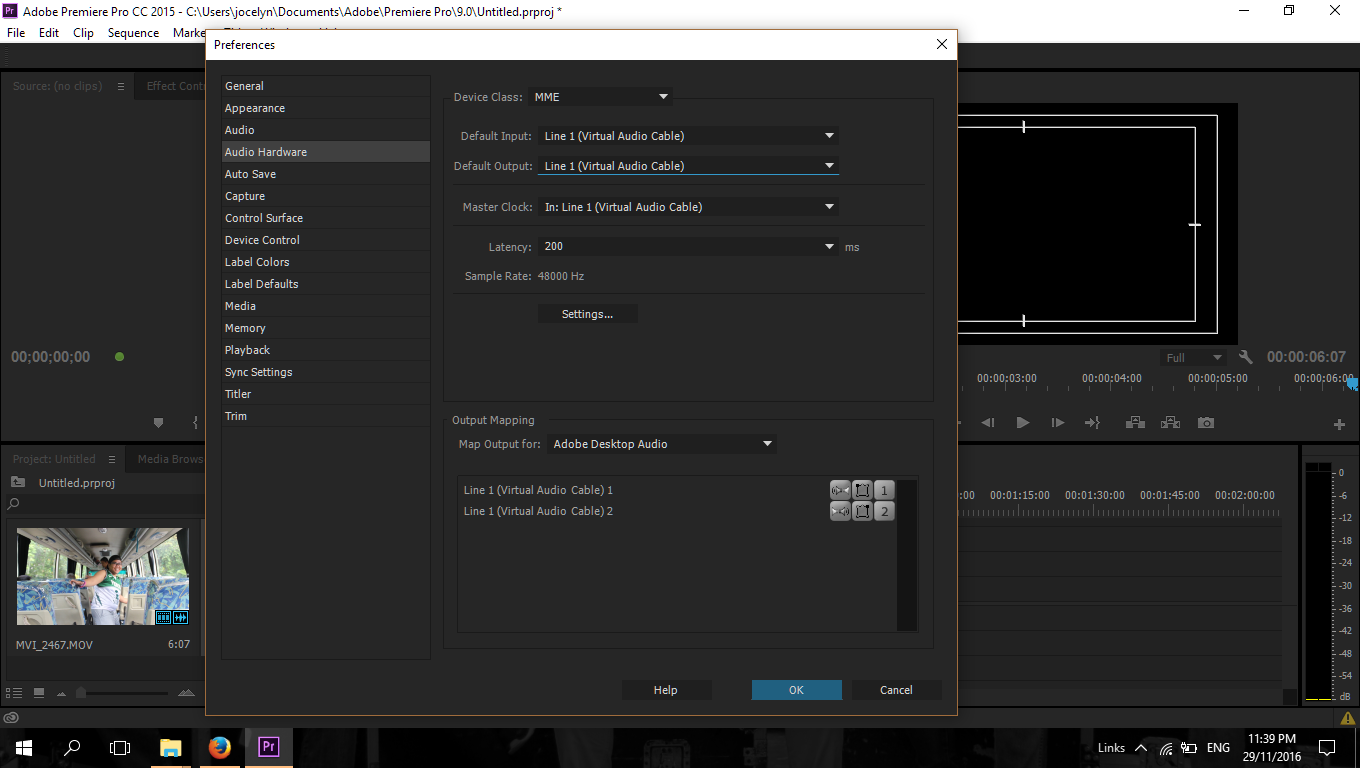The height and width of the screenshot is (768, 1360).
Task: Select Audio in the preferences list
Action: 326,130
